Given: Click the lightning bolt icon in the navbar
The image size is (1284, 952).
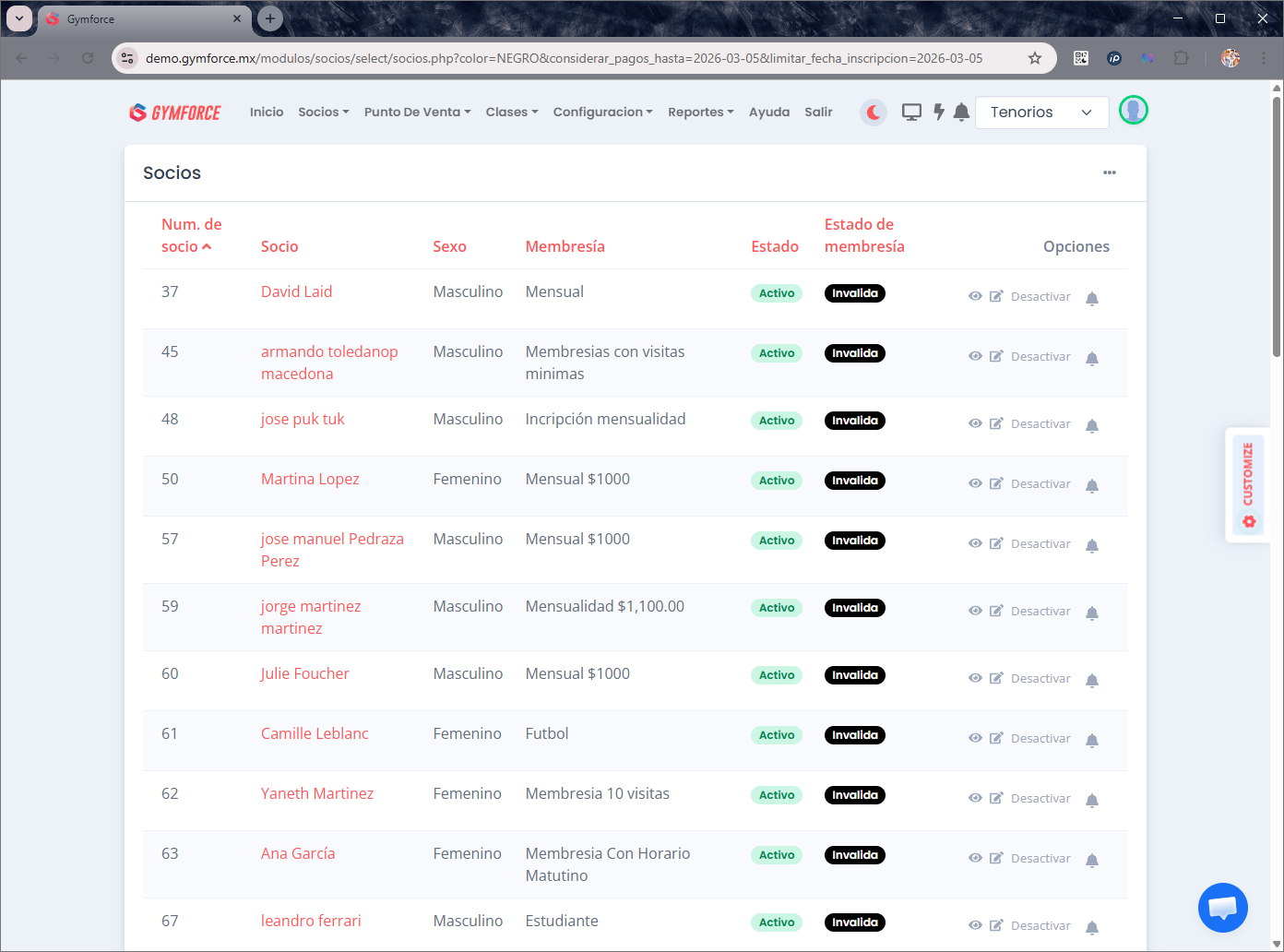Looking at the screenshot, I should 938,113.
